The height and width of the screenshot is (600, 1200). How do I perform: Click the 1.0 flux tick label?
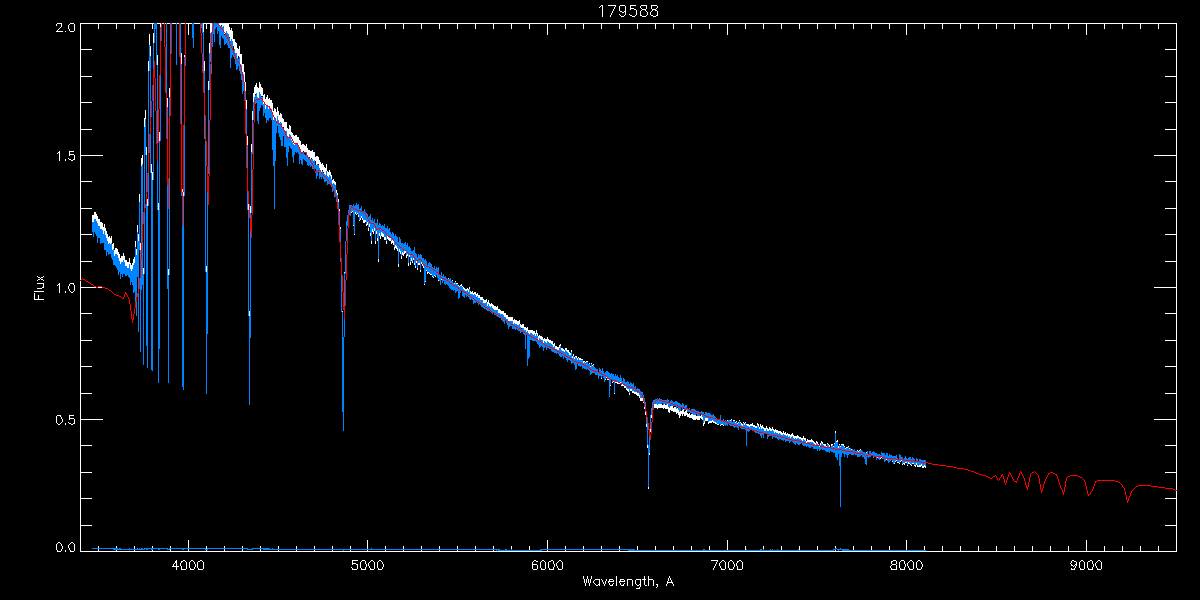[x=66, y=288]
